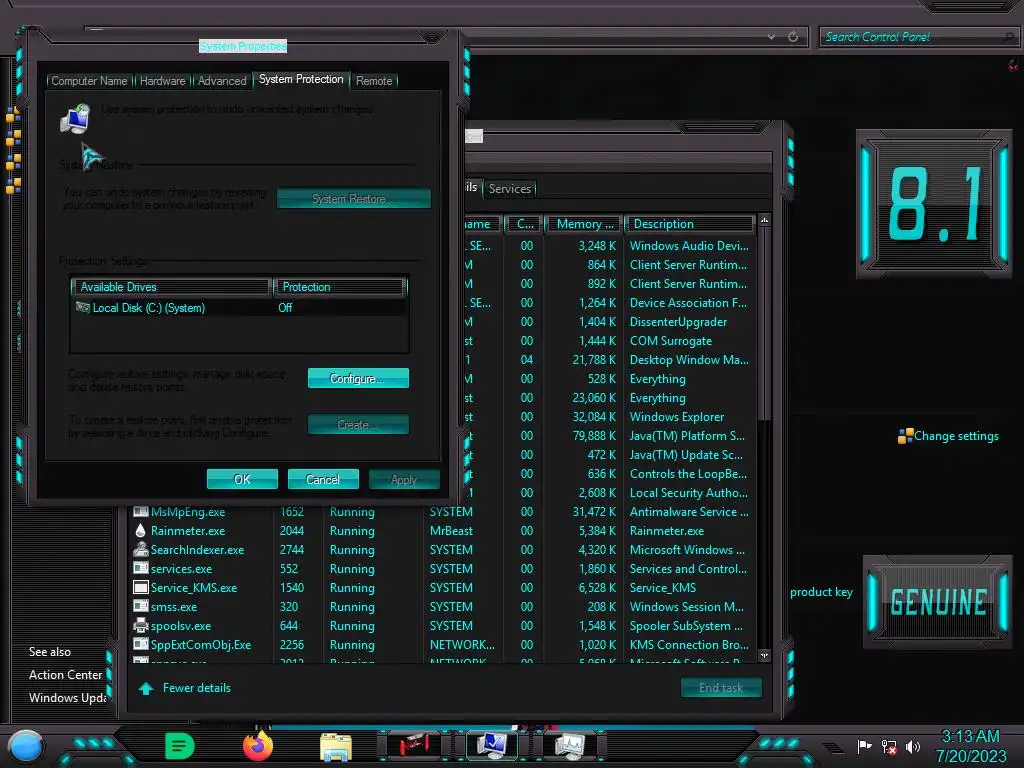1024x768 pixels.
Task: Click the product key link
Action: point(821,592)
